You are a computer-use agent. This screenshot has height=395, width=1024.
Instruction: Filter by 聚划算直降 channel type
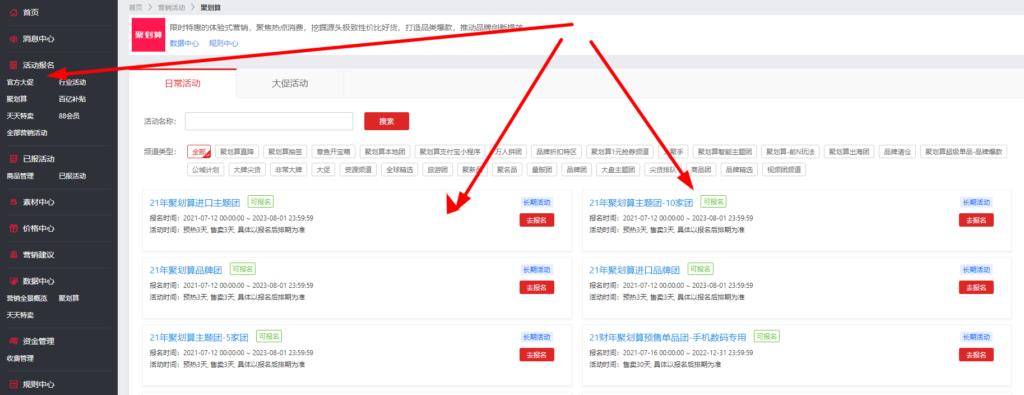point(236,151)
